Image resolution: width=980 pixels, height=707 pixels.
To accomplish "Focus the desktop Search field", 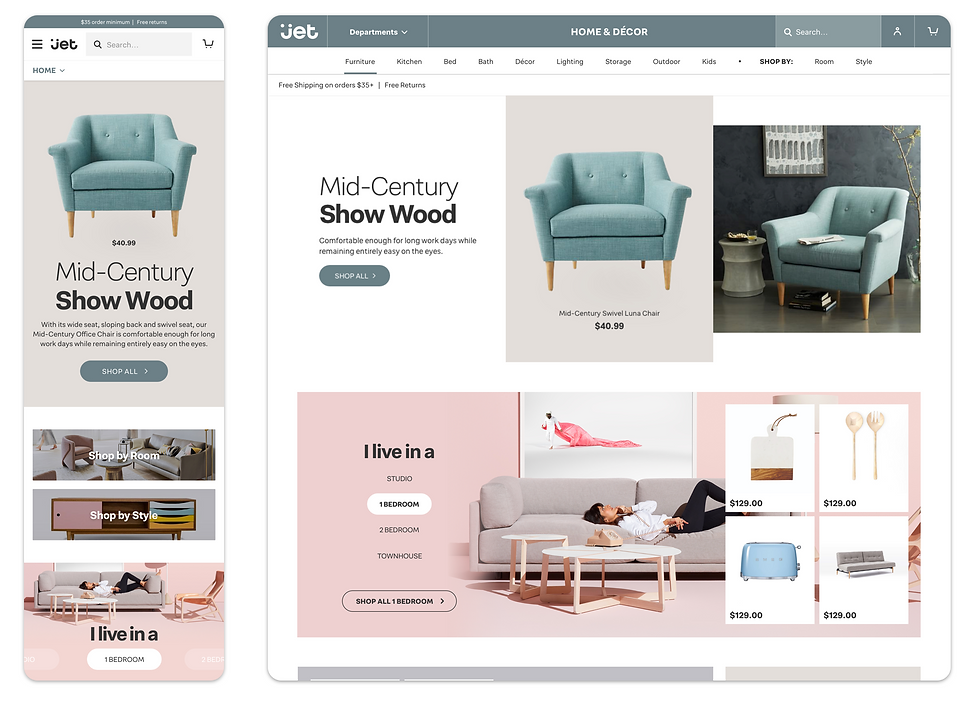I will click(828, 32).
